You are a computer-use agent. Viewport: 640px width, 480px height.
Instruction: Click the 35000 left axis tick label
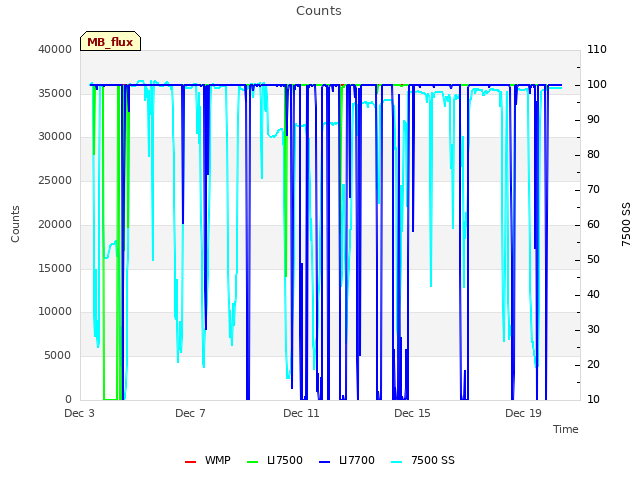tap(55, 93)
